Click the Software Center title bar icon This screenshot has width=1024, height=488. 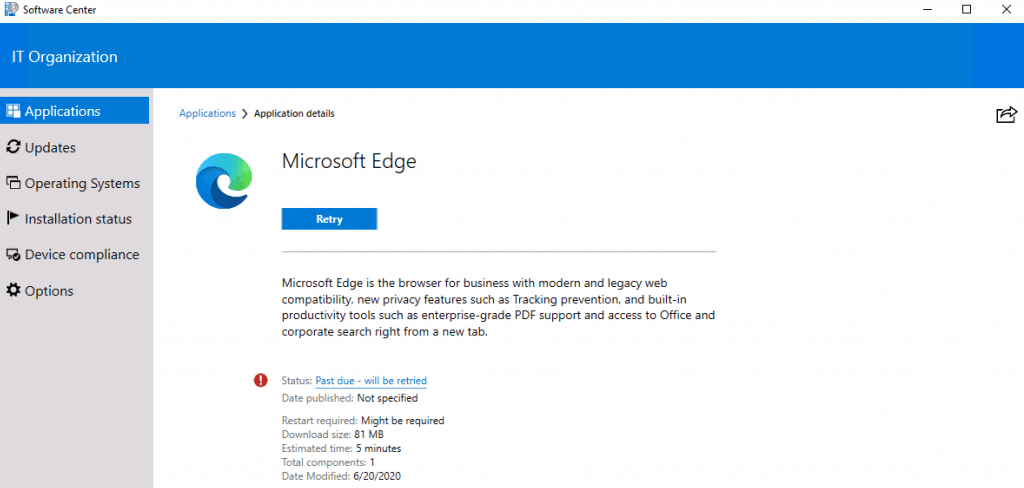(11, 10)
